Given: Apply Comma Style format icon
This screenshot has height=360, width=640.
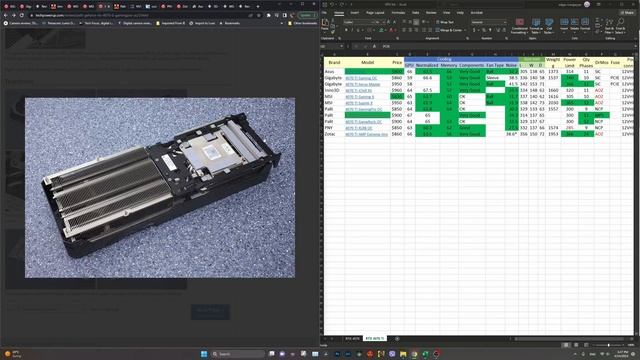Looking at the screenshot, I should (490, 30).
